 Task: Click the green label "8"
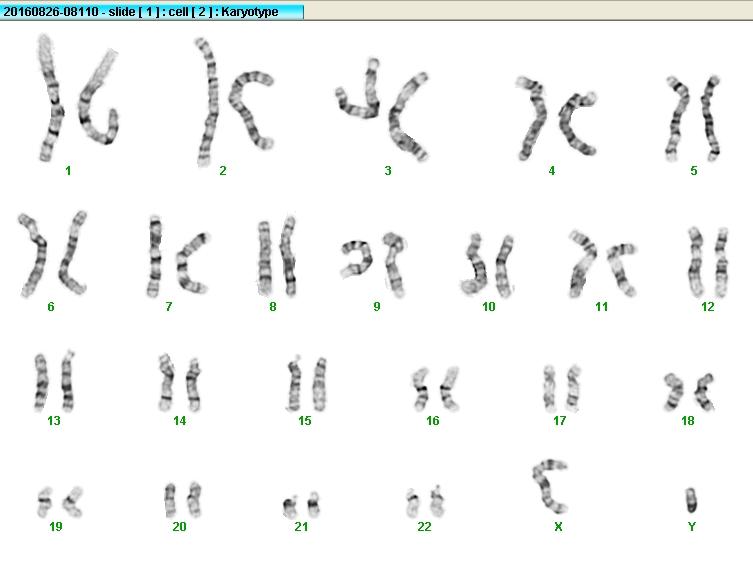coord(273,306)
